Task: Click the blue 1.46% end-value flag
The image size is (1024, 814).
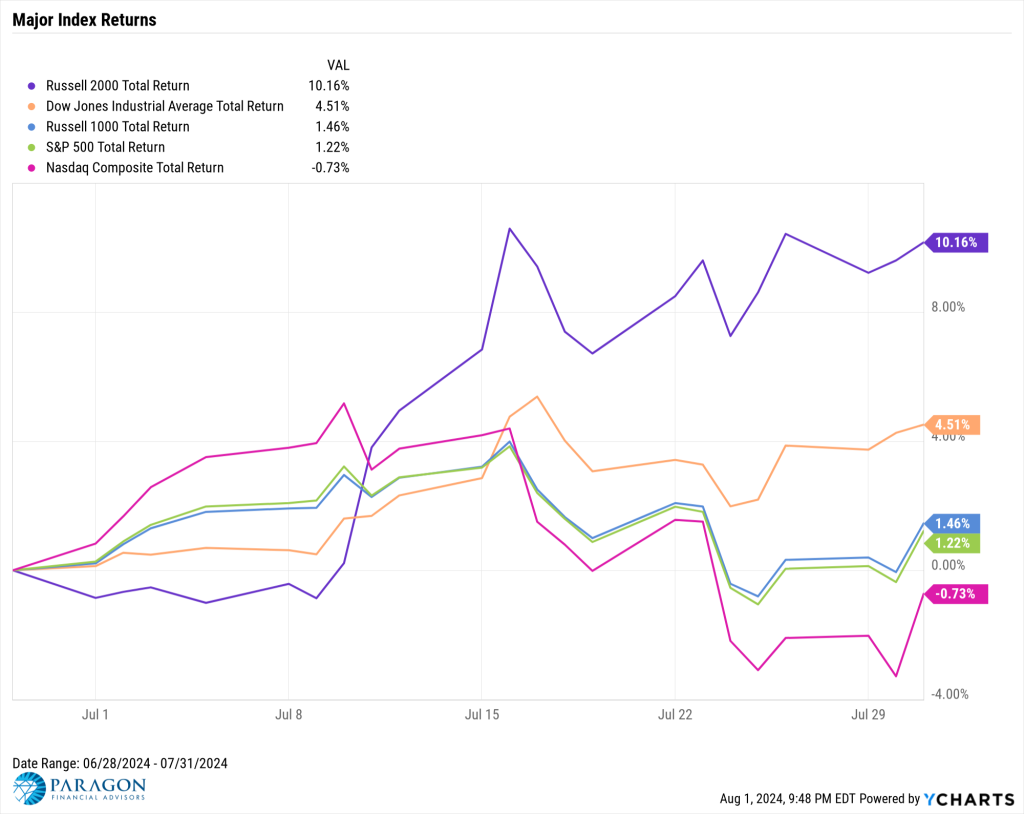Action: coord(953,523)
